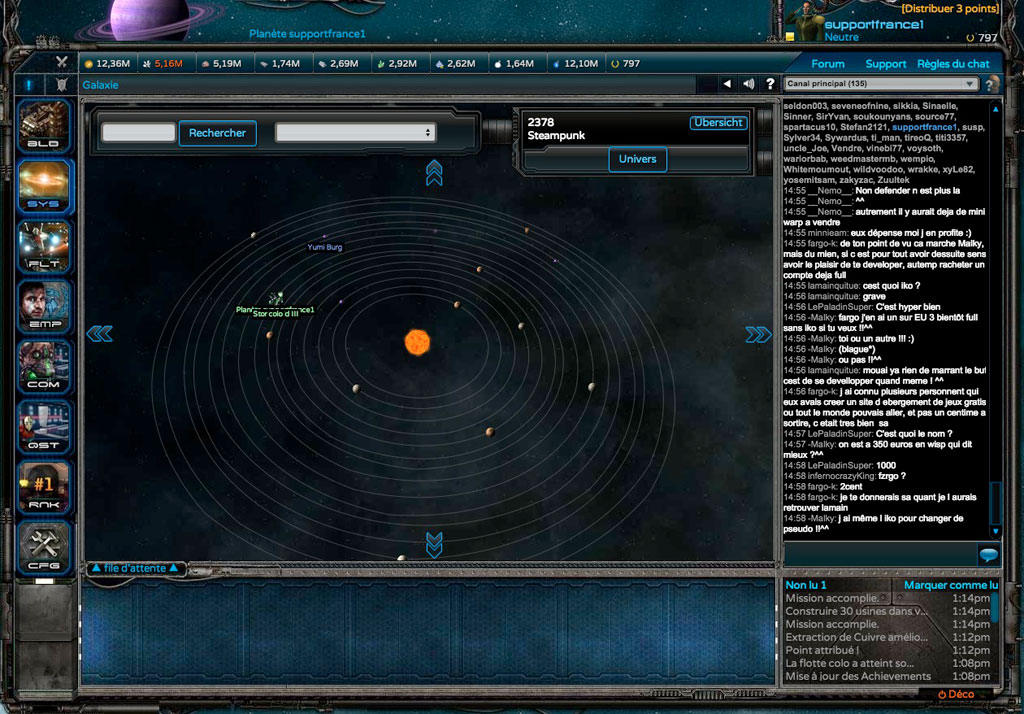Click the 12,10M resource indicator

576,63
